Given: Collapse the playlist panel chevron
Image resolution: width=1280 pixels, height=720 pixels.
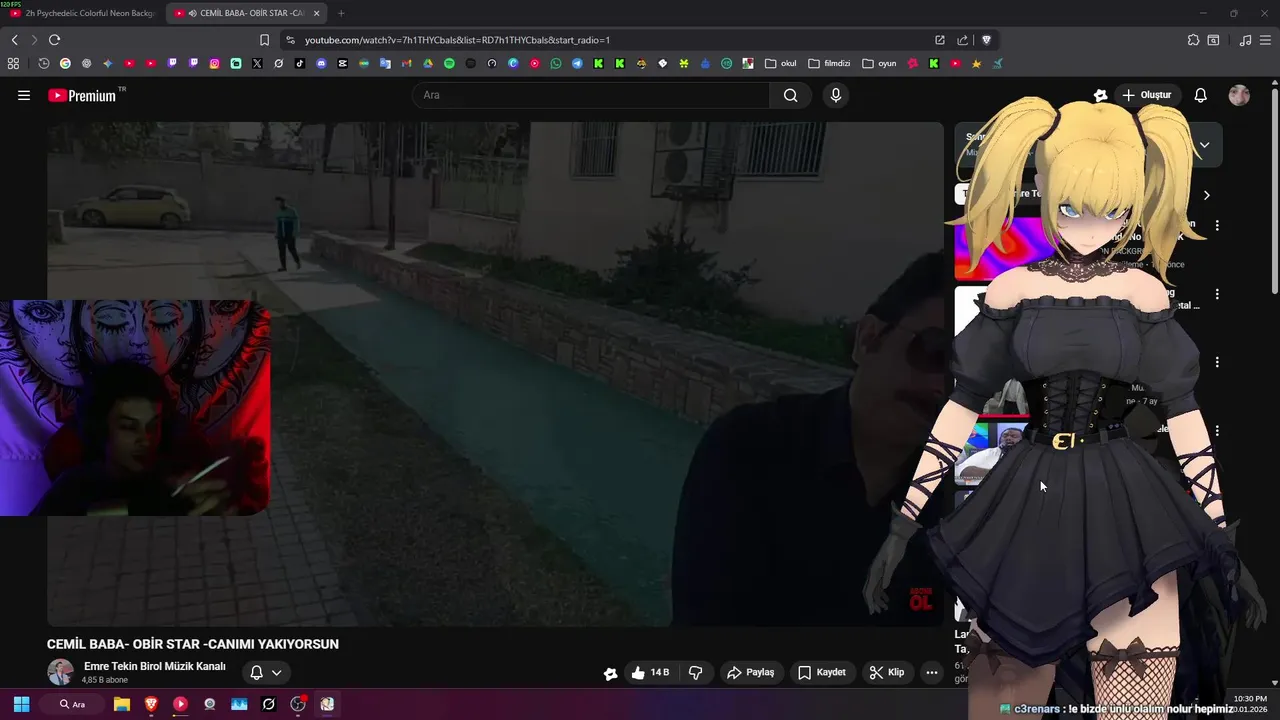Looking at the screenshot, I should point(1204,145).
